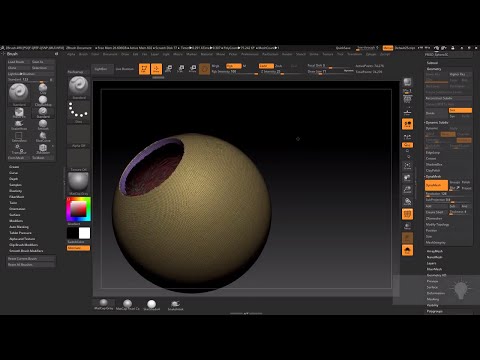Expand the Deformation tool section

coord(436,293)
